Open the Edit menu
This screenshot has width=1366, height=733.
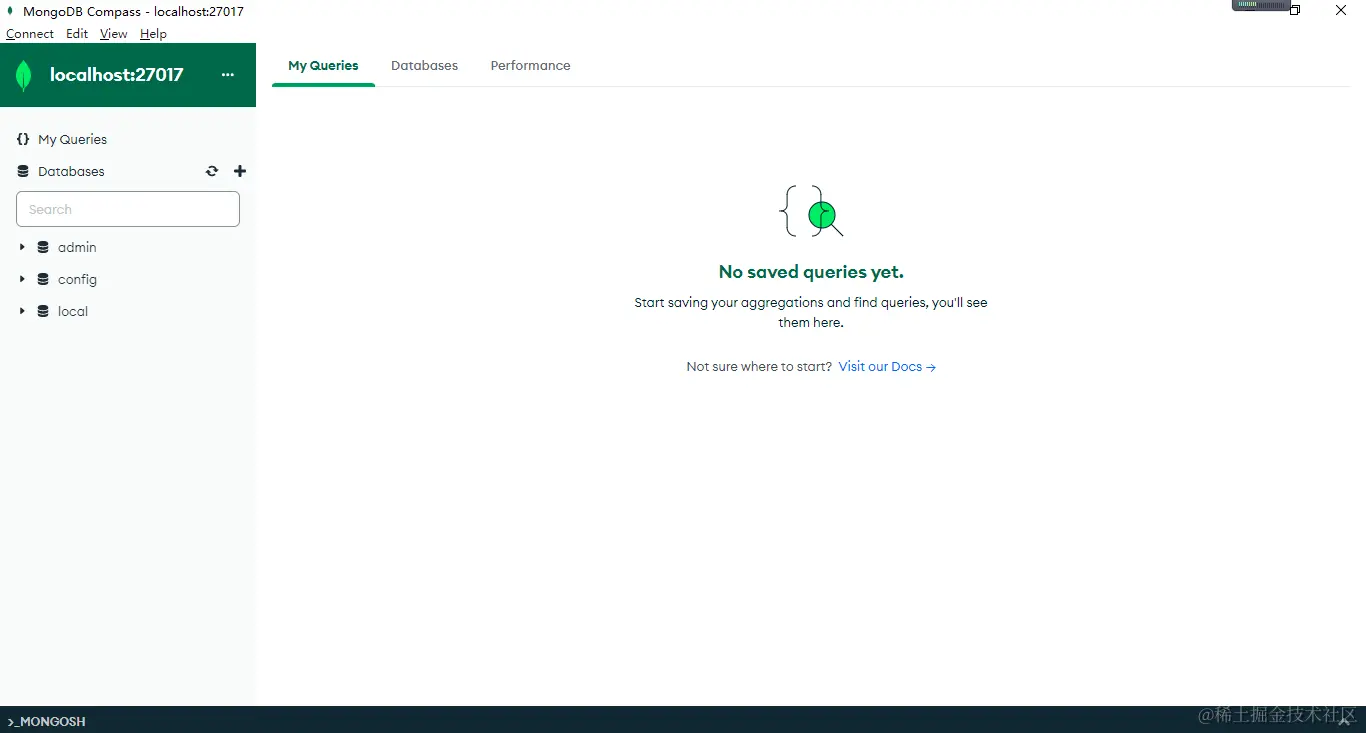(x=77, y=34)
